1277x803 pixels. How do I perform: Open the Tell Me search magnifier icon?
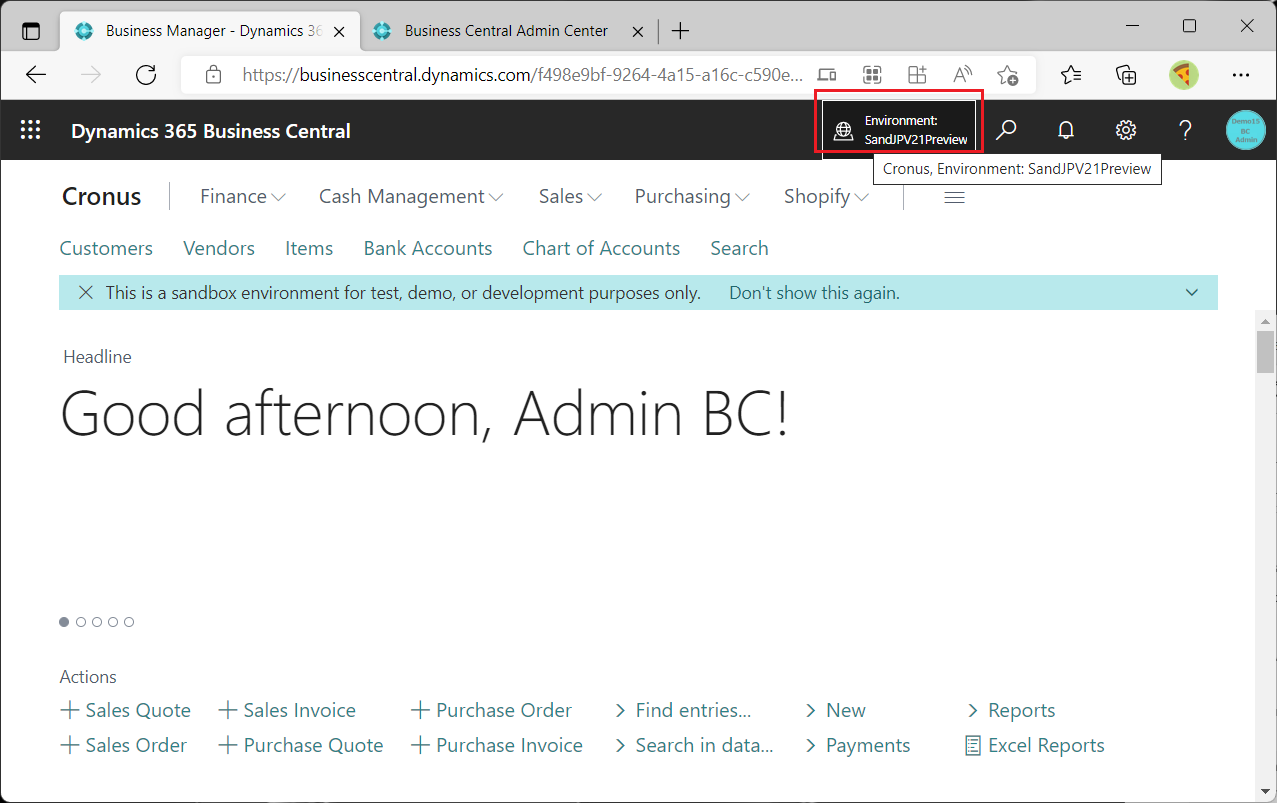1007,130
